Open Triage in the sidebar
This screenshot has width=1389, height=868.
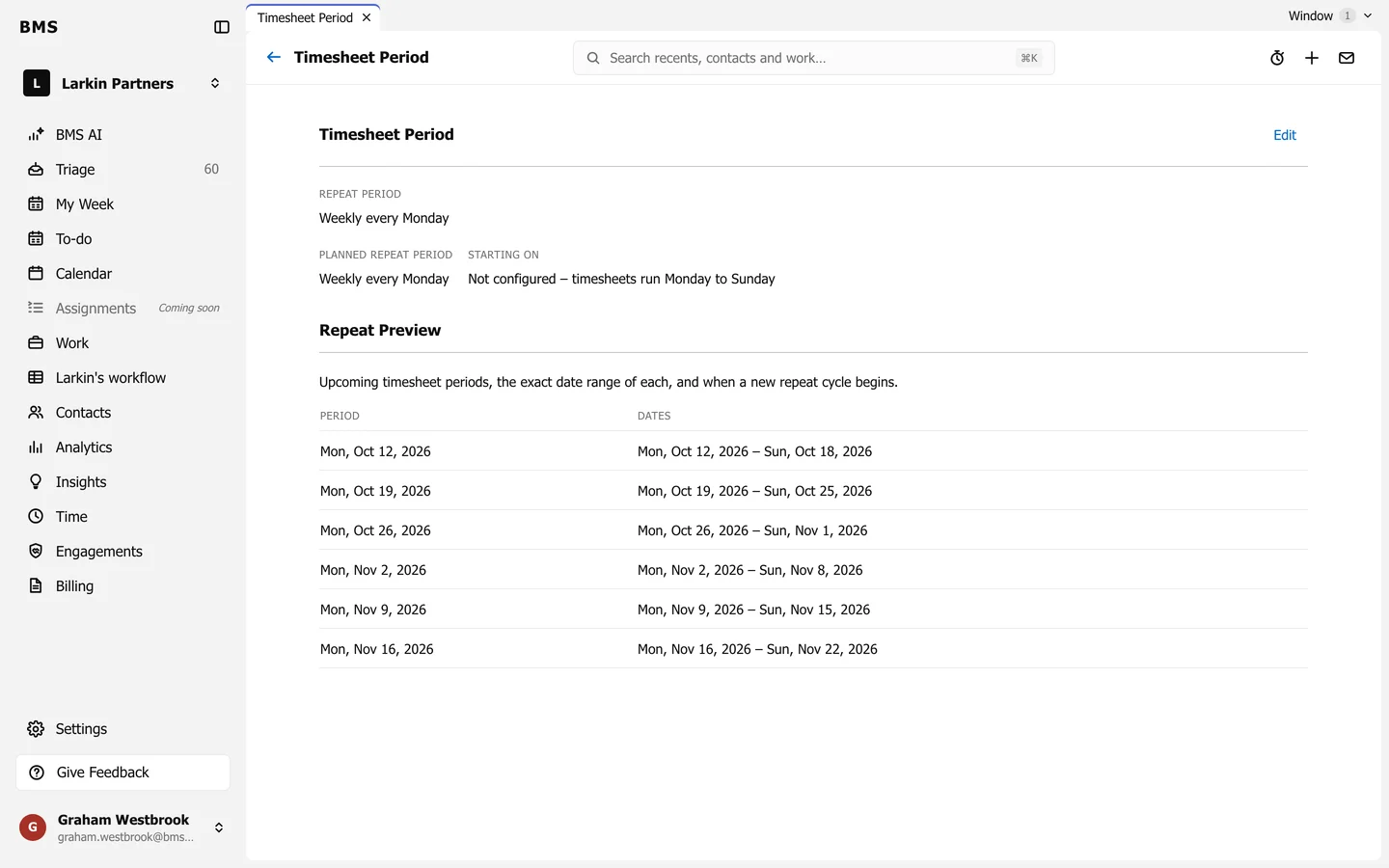123,170
